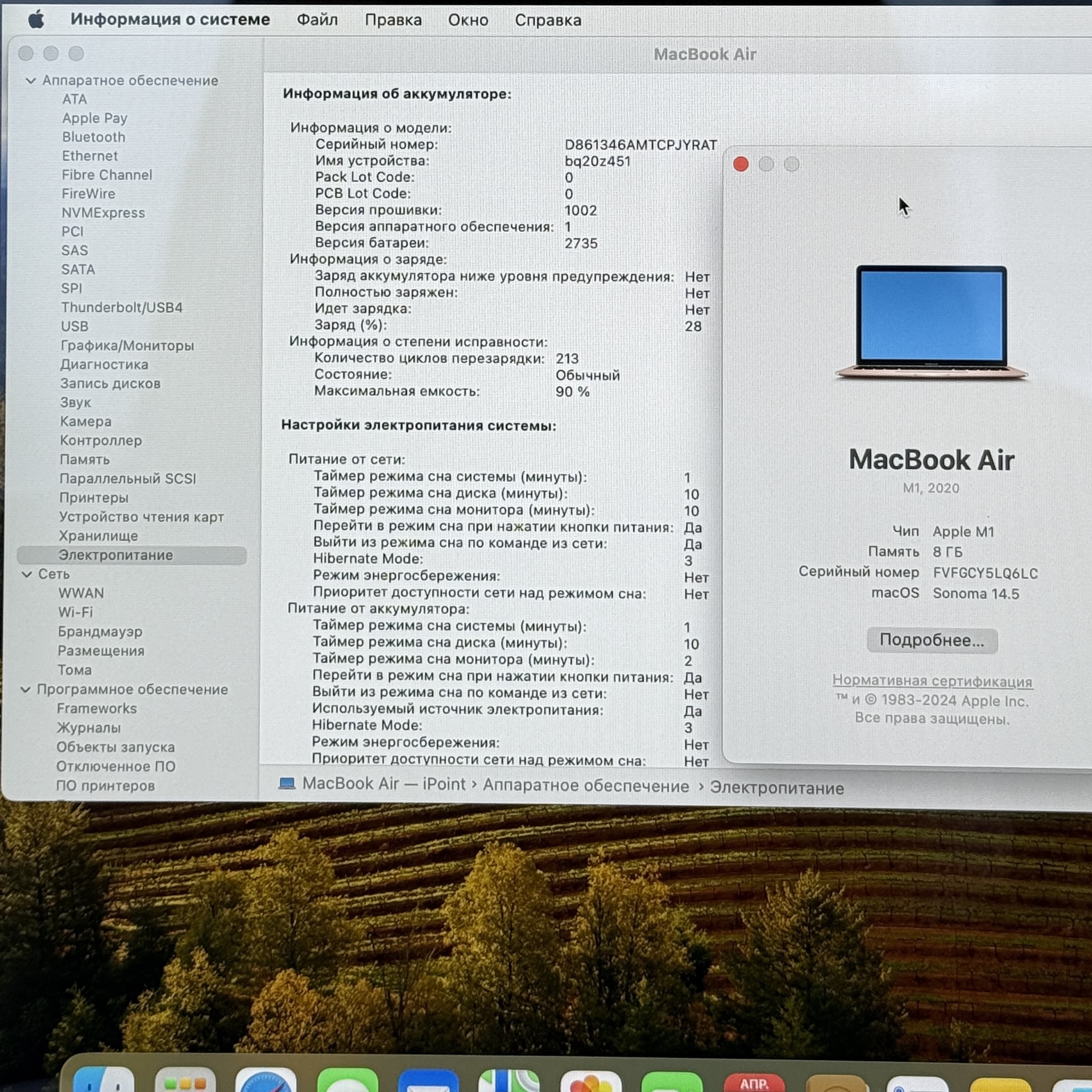Select Графика/Мониторы in the sidebar
The height and width of the screenshot is (1092, 1092).
point(127,346)
